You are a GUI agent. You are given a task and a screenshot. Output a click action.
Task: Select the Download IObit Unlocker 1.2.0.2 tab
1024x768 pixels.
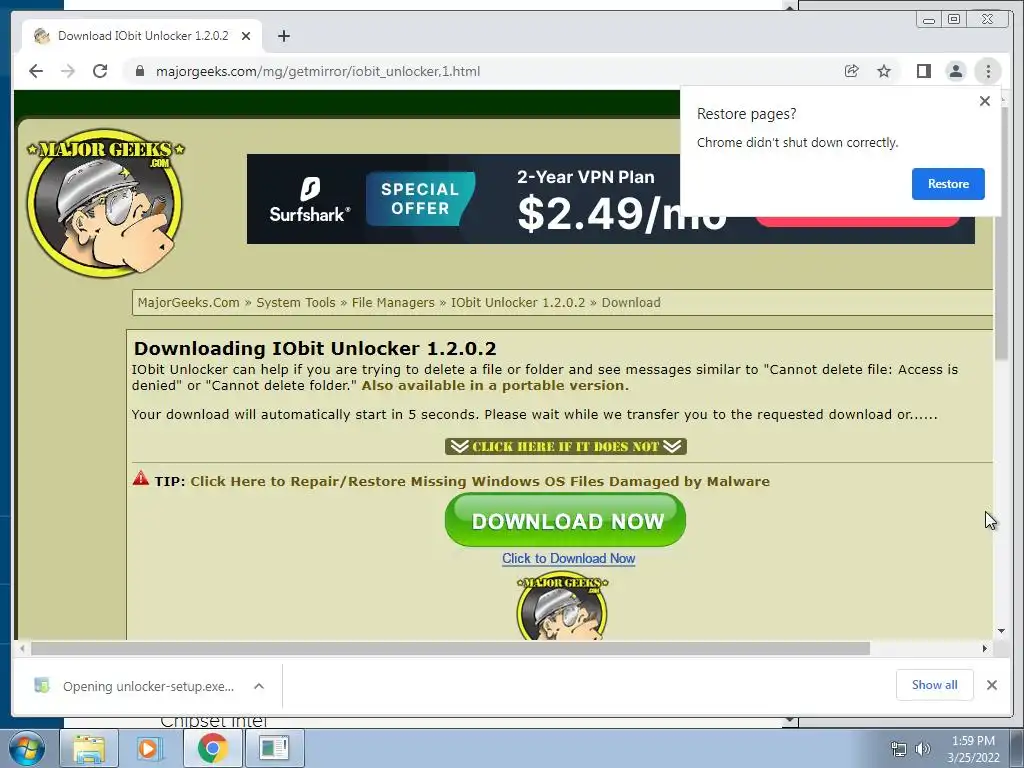tap(142, 36)
